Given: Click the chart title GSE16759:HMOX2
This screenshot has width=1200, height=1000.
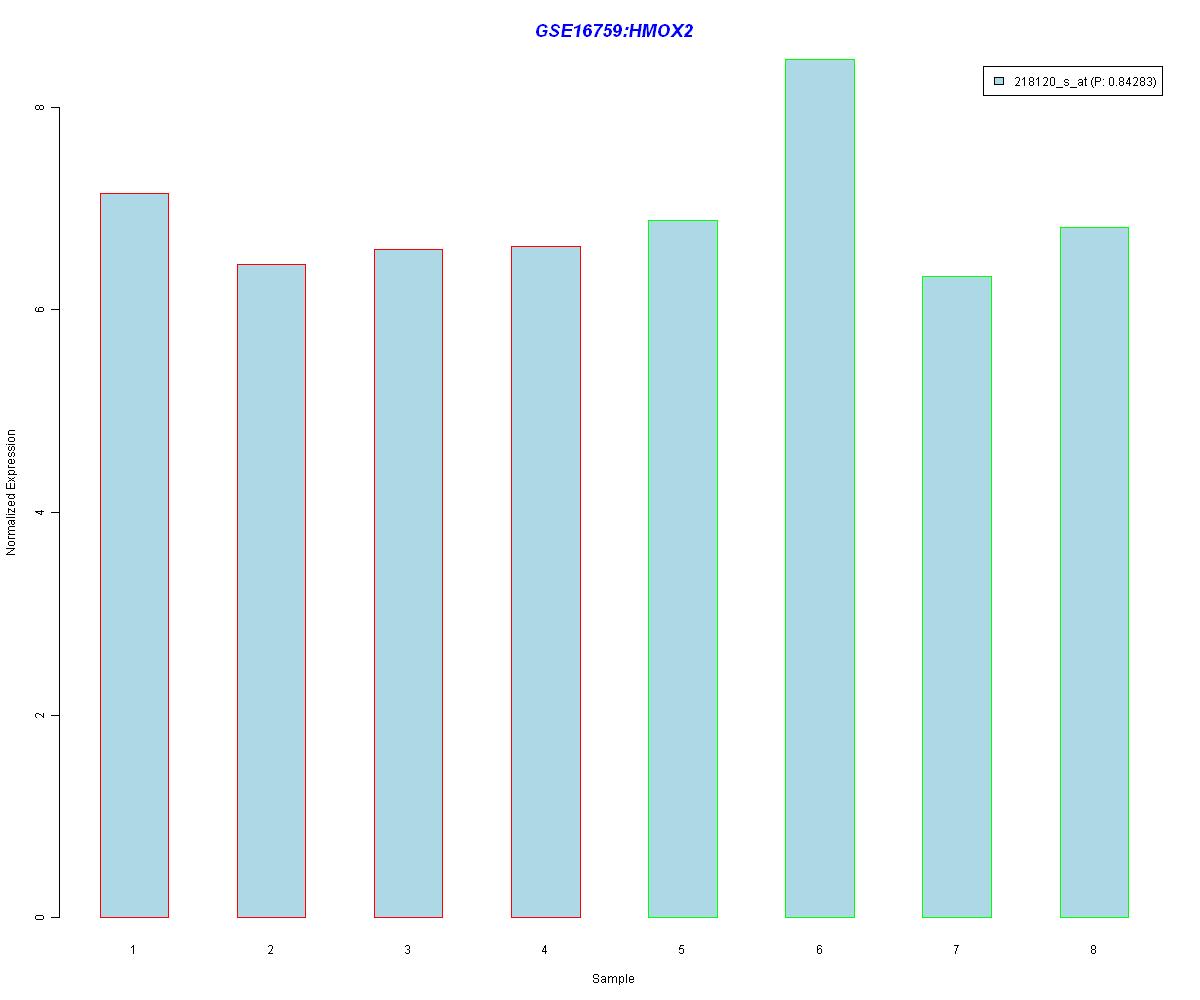Looking at the screenshot, I should pos(614,31).
